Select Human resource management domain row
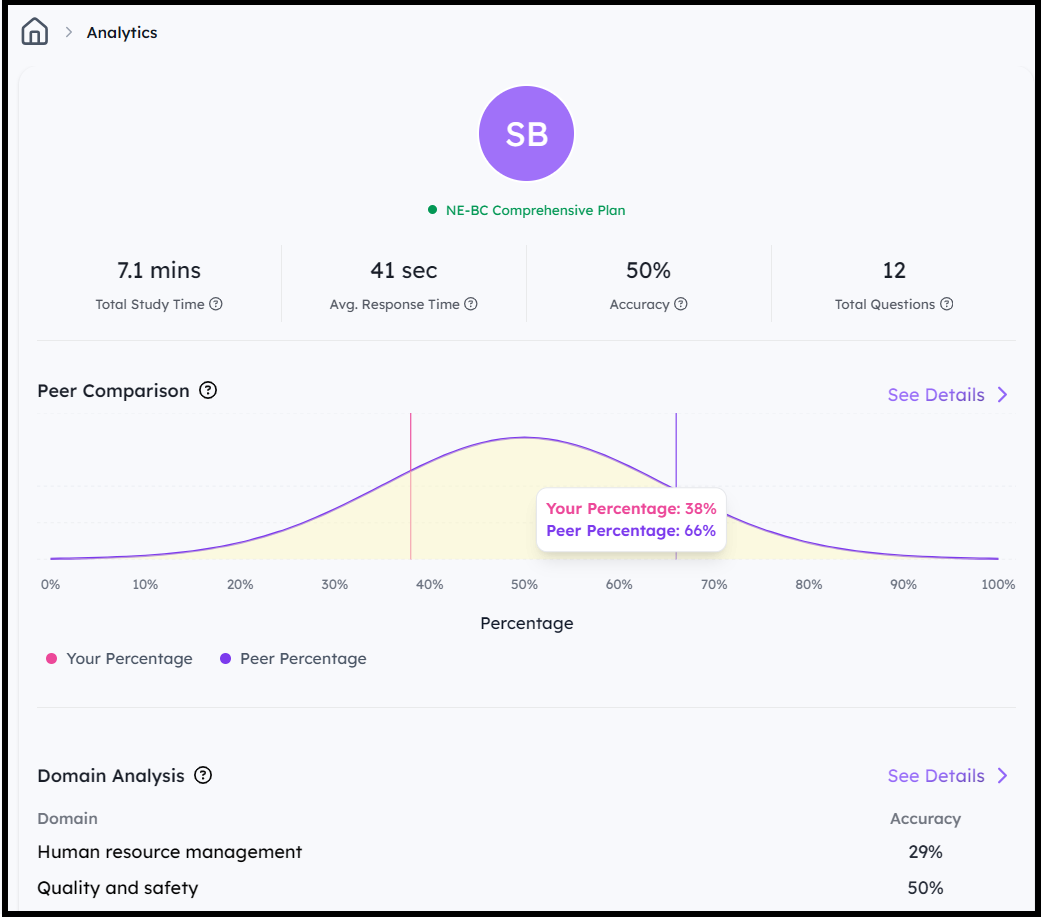 [526, 852]
